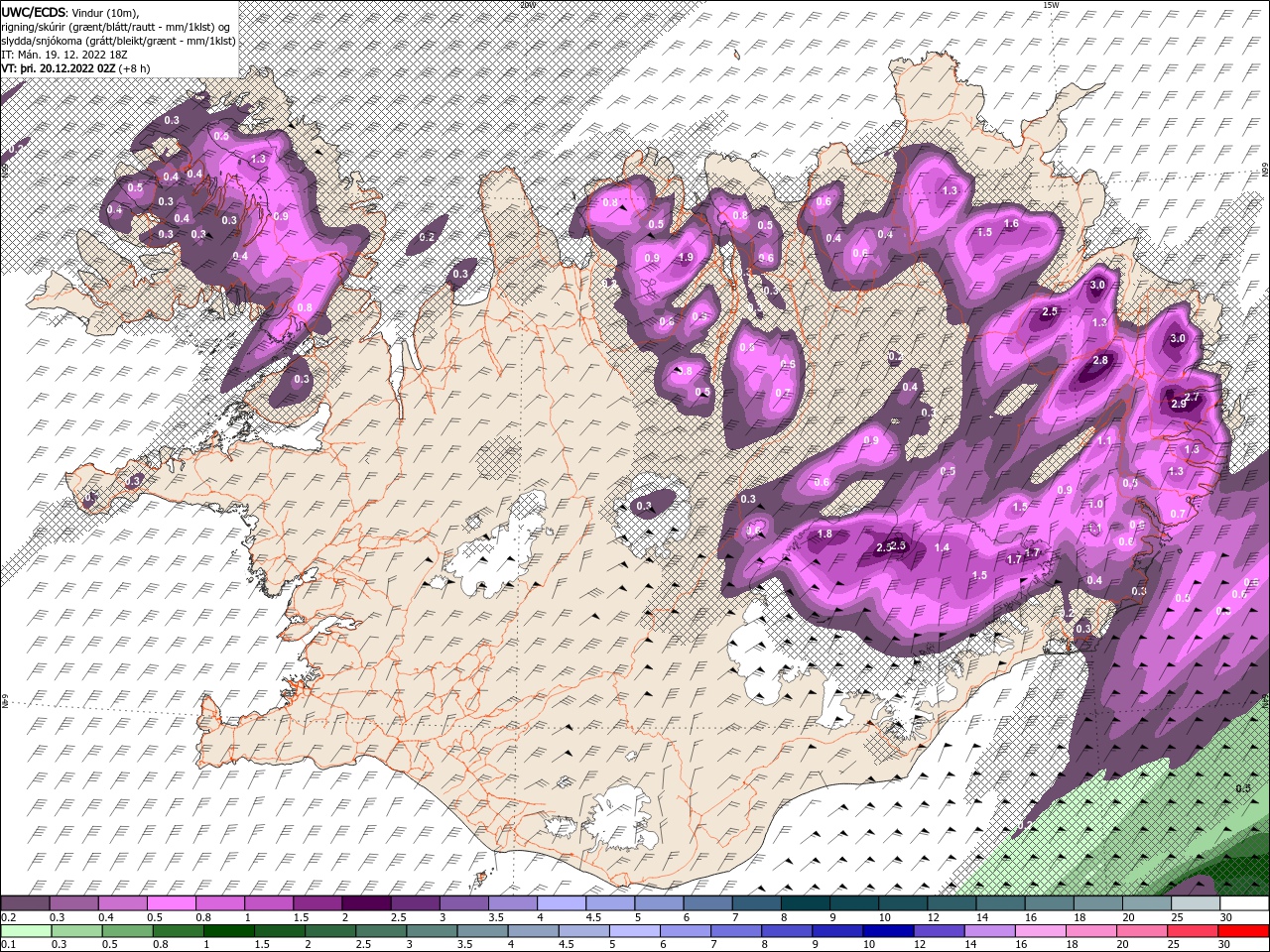Select the red 30 rain legend swatch
This screenshot has height=952, width=1270.
point(1243,932)
